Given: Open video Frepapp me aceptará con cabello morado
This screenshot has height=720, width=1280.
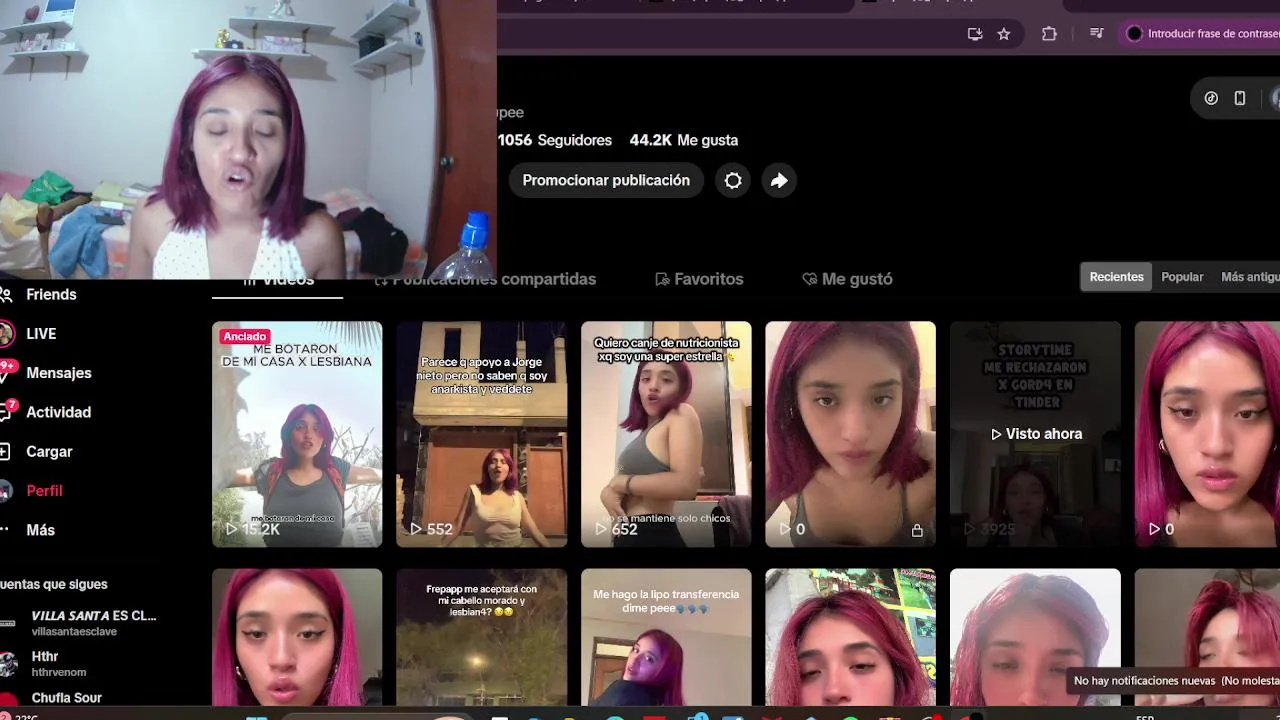Looking at the screenshot, I should [481, 637].
